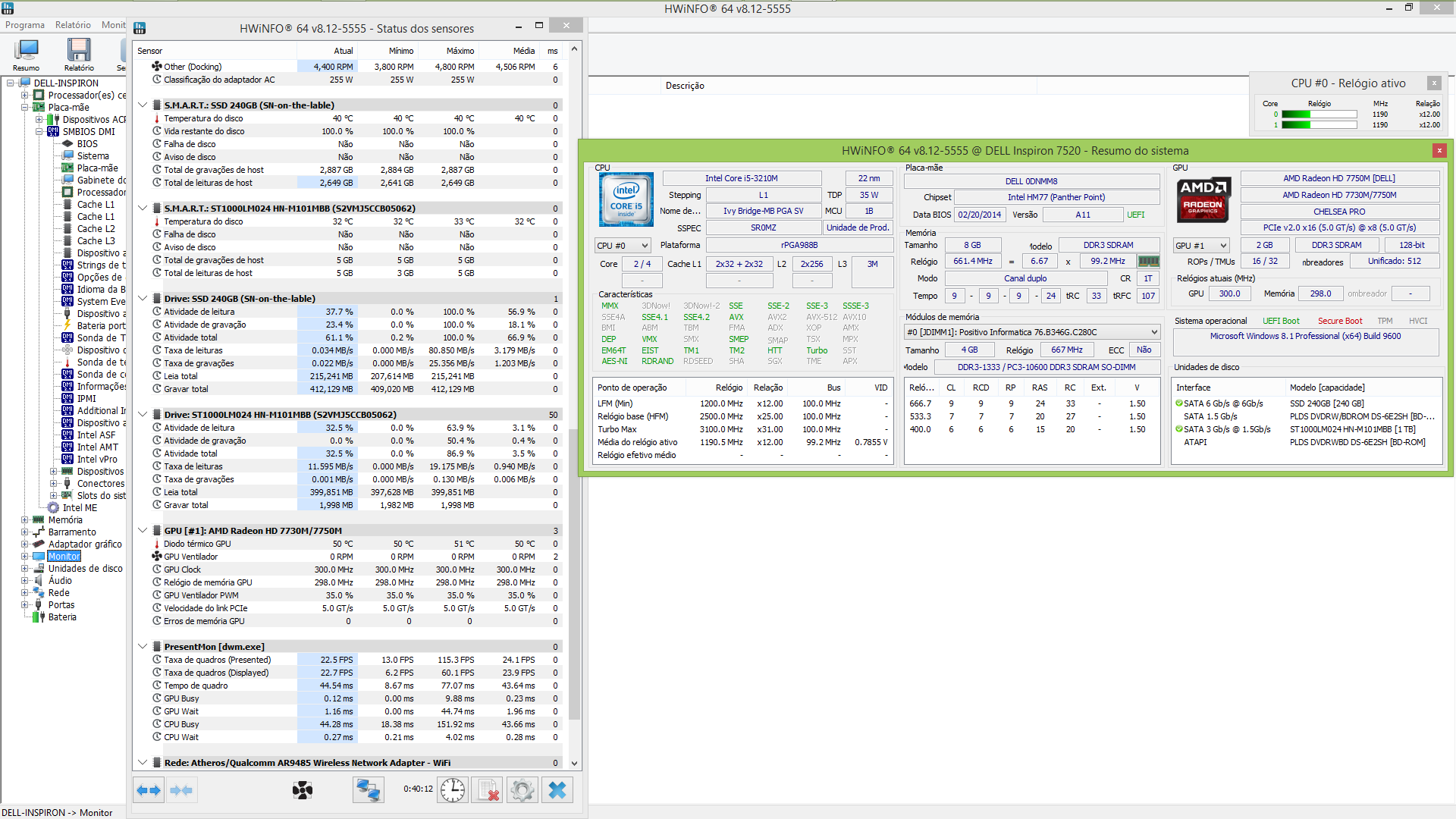The image size is (1456, 819).
Task: Click the logging sheet icon with red X
Action: click(x=488, y=790)
